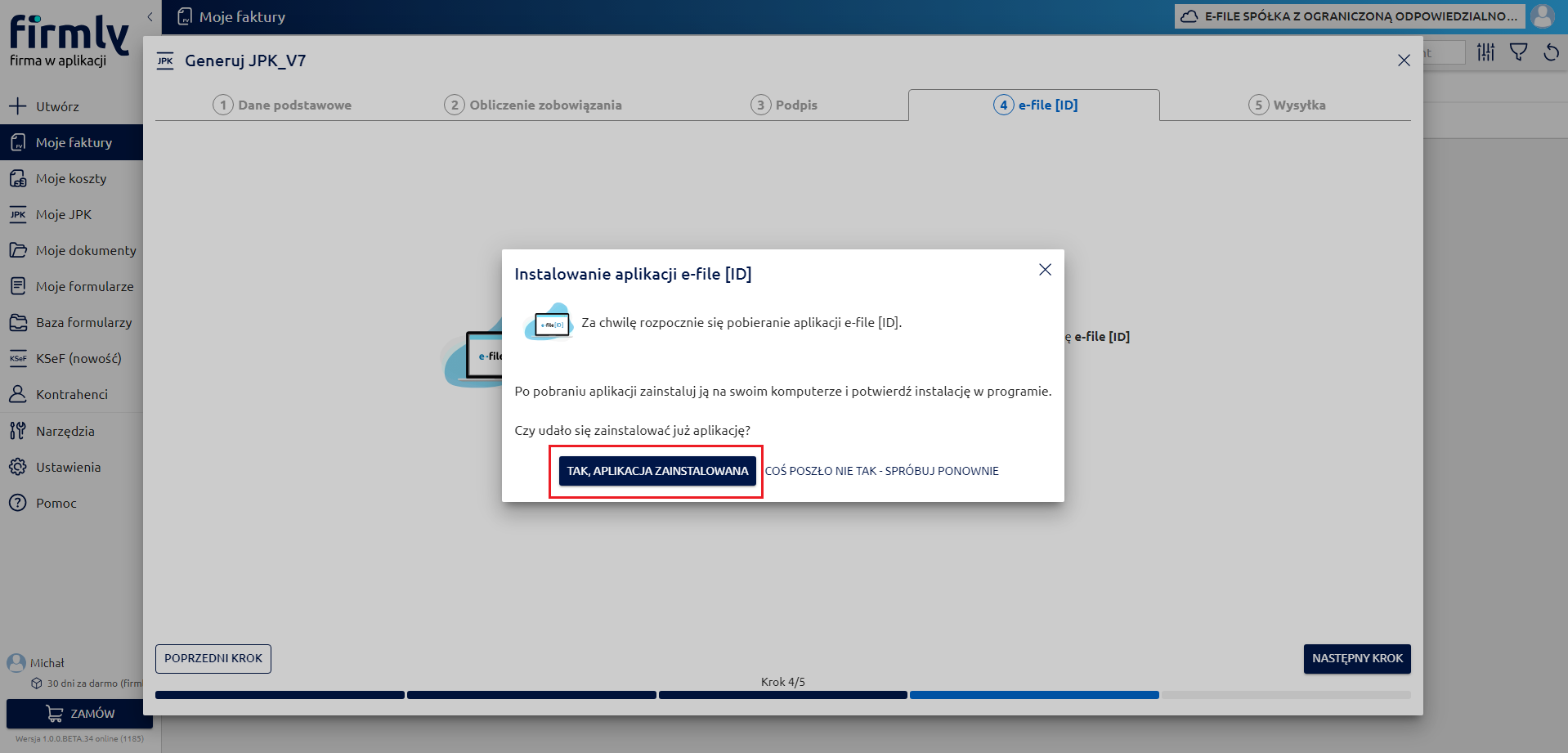Click COŚ POSZŁO NIE TAK - SPRÓBUJ PONOWNIE
Viewport: 1568px width, 753px height.
881,471
